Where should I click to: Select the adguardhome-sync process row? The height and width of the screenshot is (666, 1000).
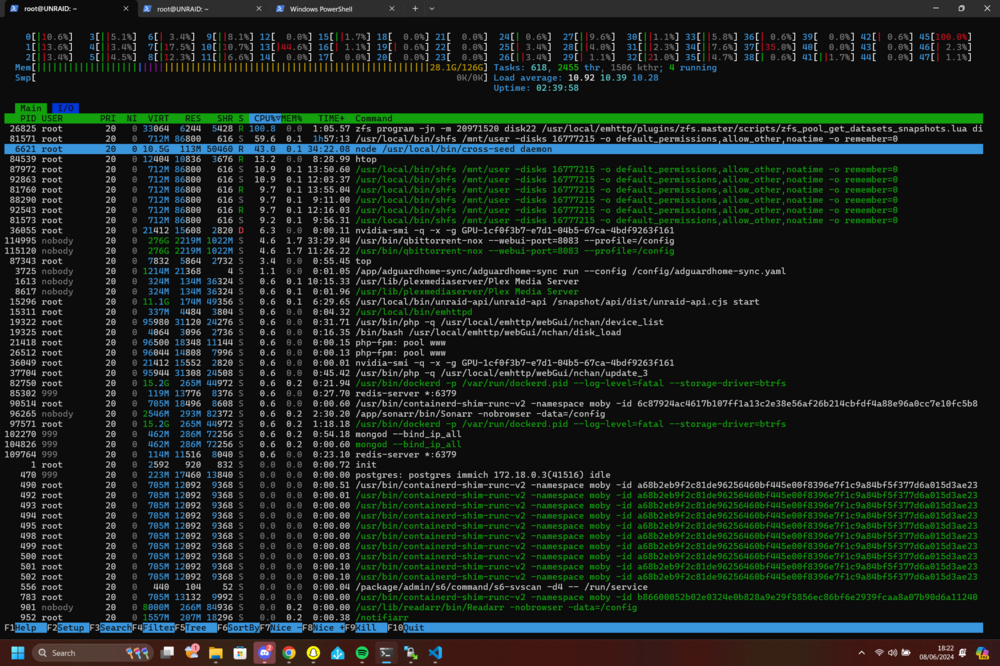(x=494, y=271)
